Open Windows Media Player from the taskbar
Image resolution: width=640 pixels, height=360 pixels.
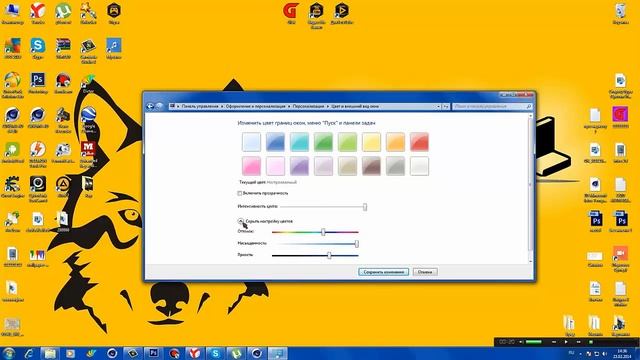pos(70,353)
